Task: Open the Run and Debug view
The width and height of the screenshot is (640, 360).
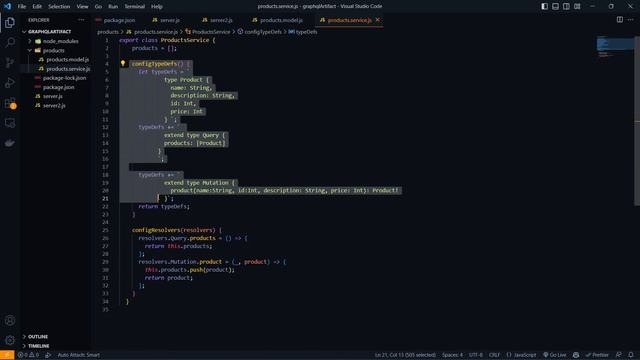Action: pyautogui.click(x=10, y=82)
